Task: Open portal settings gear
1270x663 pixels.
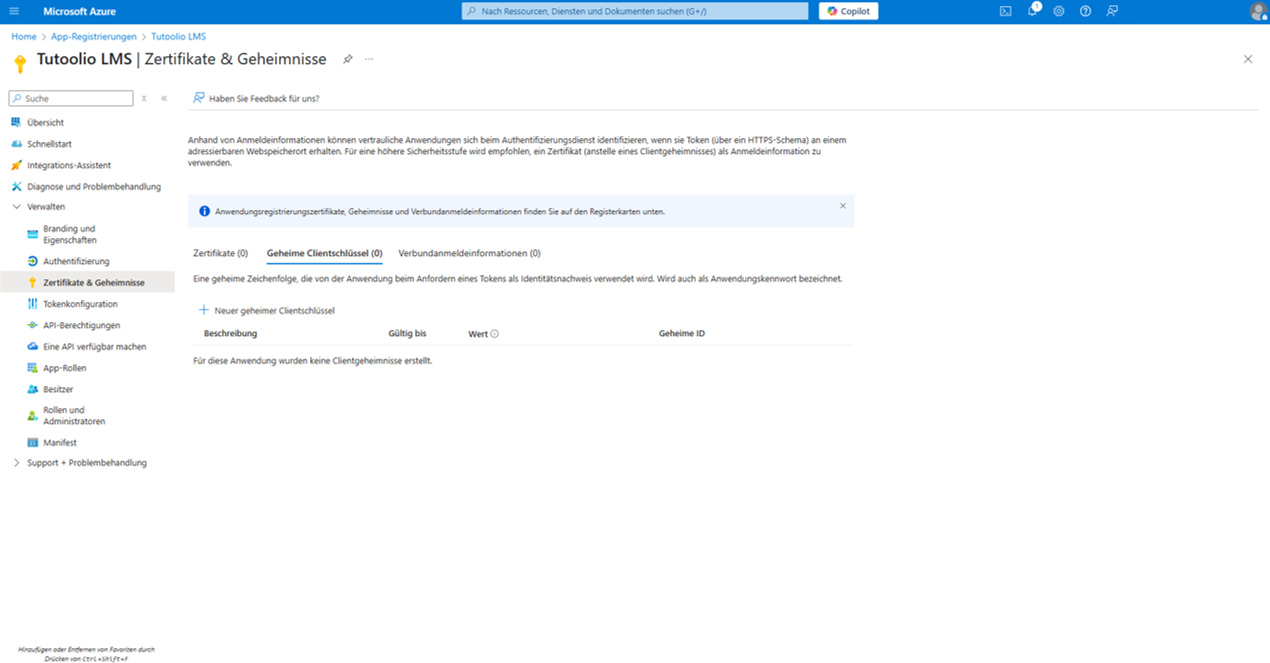Action: 1059,11
